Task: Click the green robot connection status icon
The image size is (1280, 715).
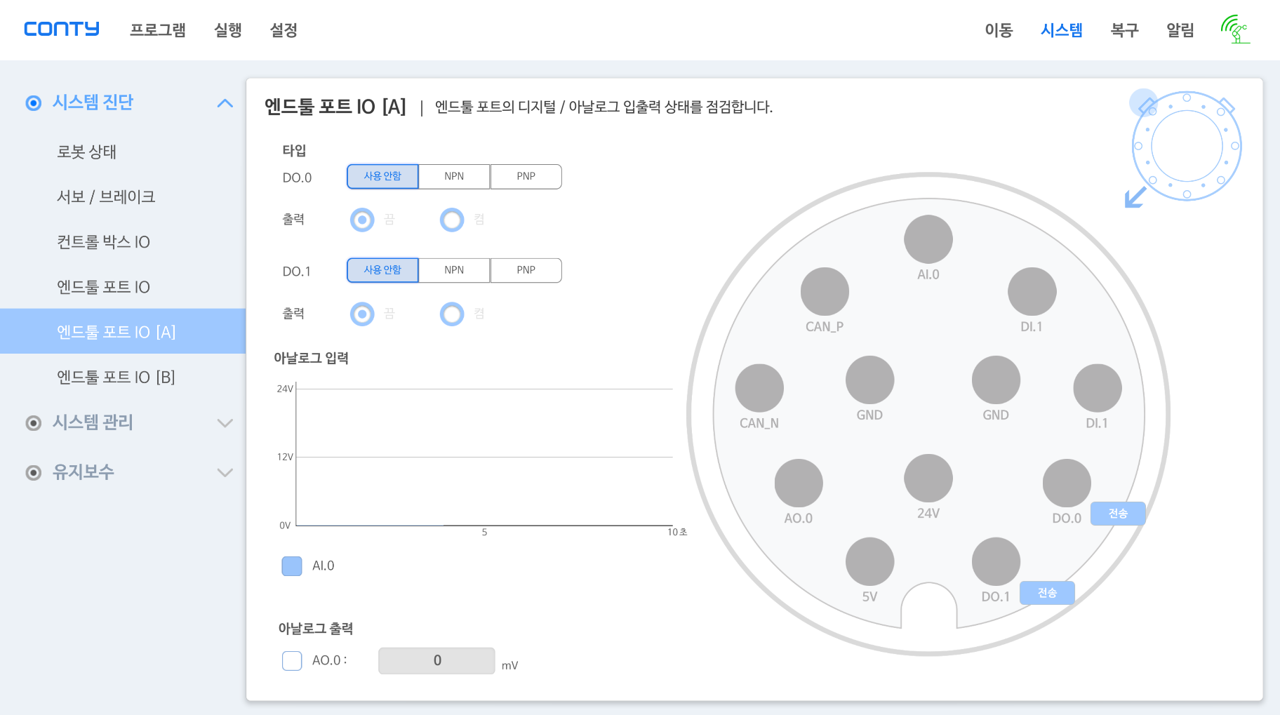Action: [x=1235, y=30]
